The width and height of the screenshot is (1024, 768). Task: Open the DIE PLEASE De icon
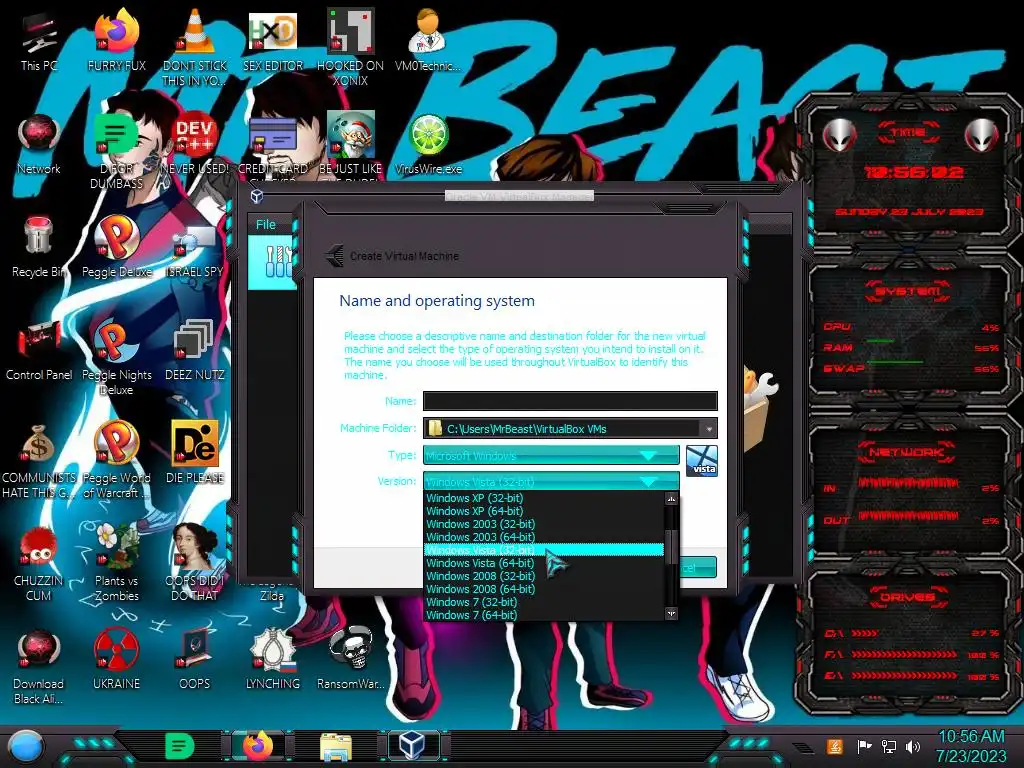tap(195, 452)
